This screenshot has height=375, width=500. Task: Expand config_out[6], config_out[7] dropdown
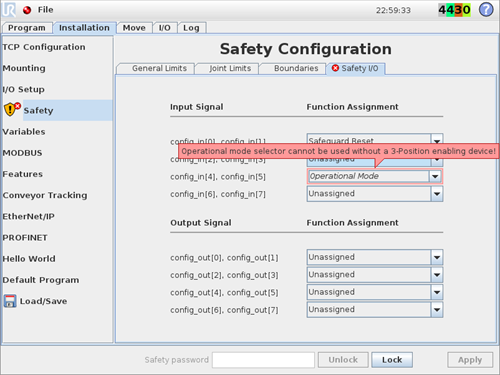click(x=437, y=310)
